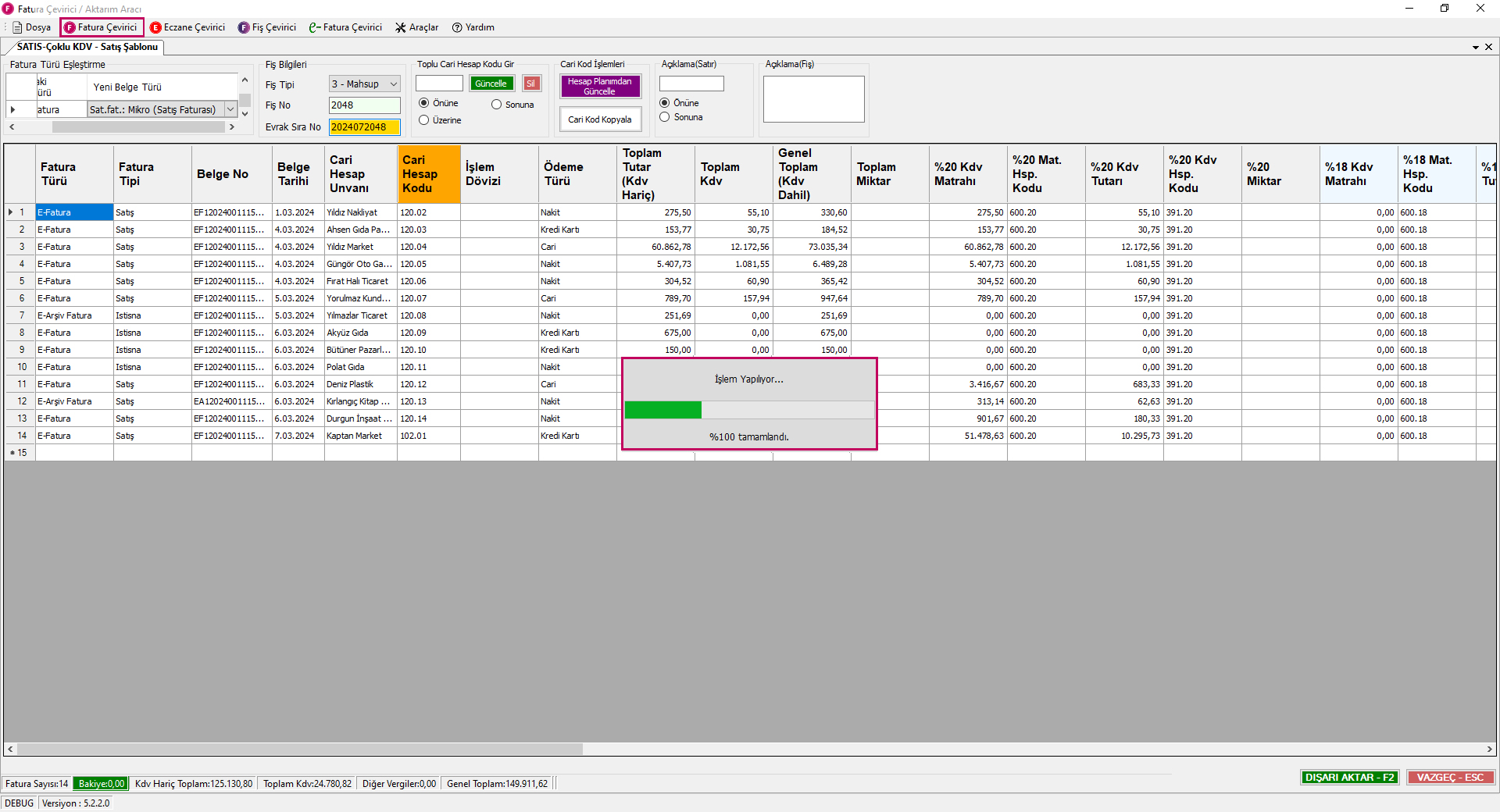
Task: Click the Fatura Çevirici toolbar icon
Action: point(70,27)
